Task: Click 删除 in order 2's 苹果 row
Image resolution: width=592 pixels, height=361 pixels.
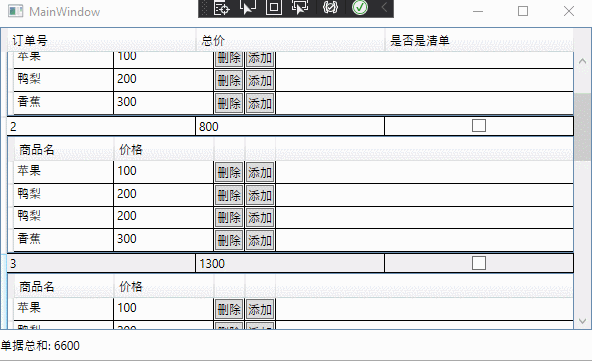Action: 229,173
